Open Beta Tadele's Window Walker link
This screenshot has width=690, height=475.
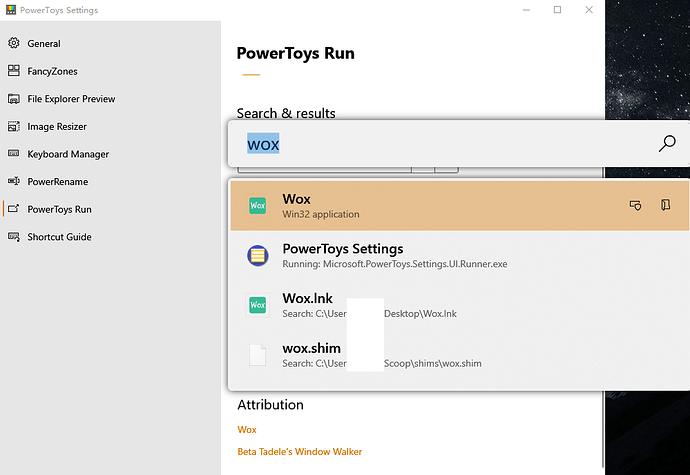[300, 452]
